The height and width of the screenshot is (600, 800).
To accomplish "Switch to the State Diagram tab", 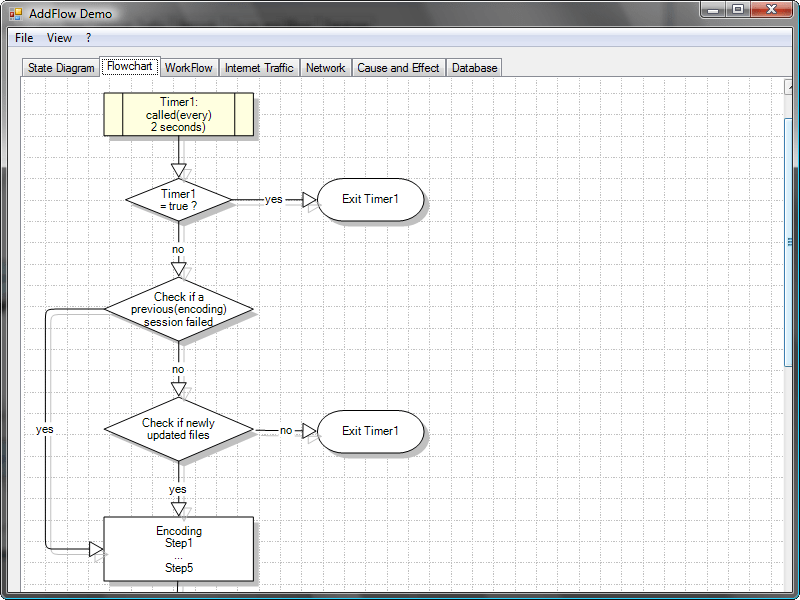I will 59,67.
